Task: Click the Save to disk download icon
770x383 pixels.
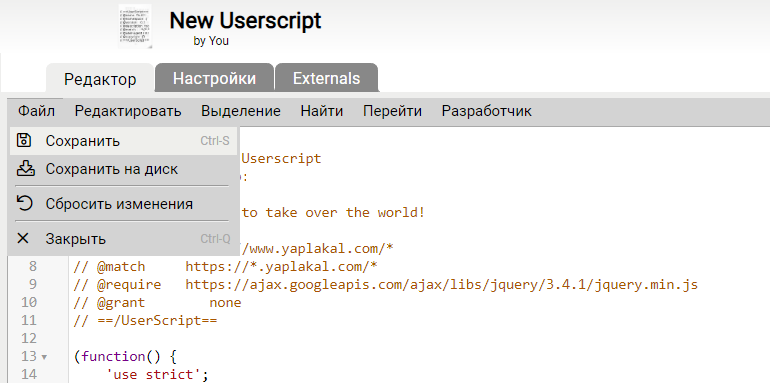Action: [x=25, y=169]
